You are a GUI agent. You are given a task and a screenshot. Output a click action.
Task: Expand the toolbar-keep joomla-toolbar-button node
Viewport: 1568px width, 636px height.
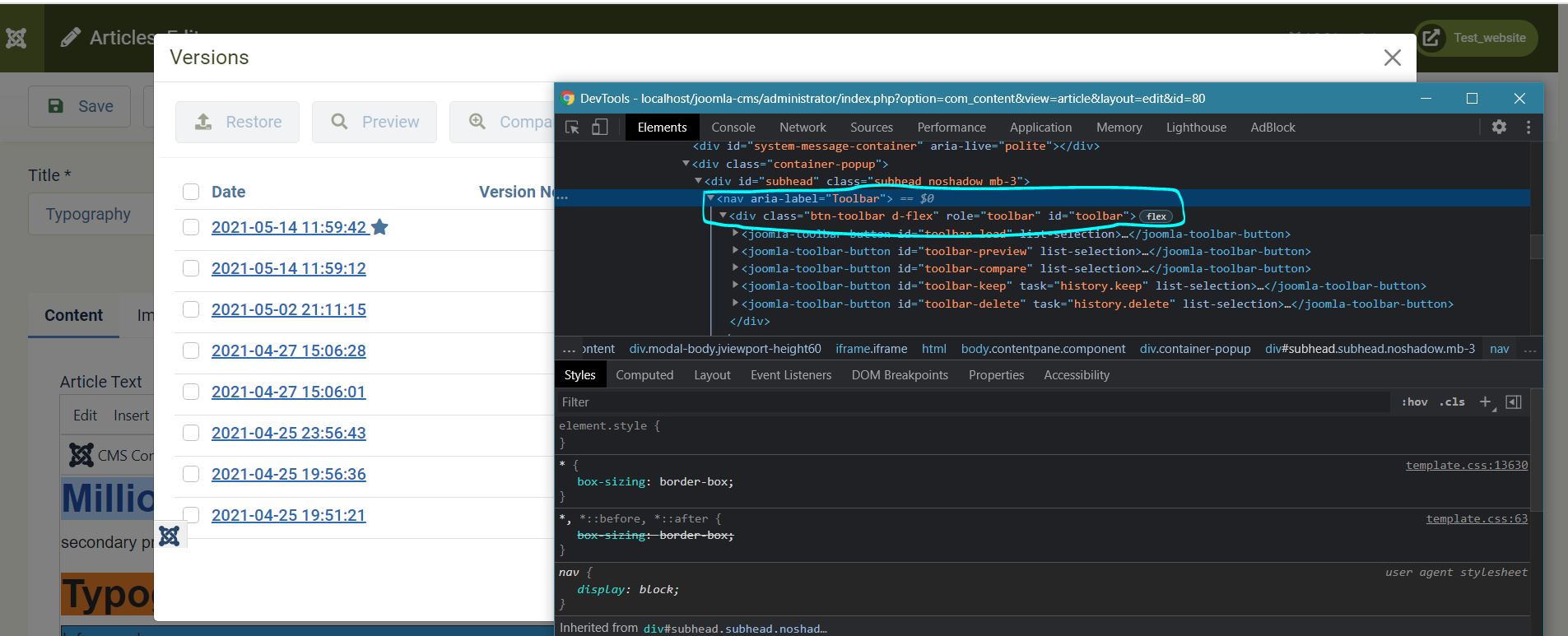(736, 286)
